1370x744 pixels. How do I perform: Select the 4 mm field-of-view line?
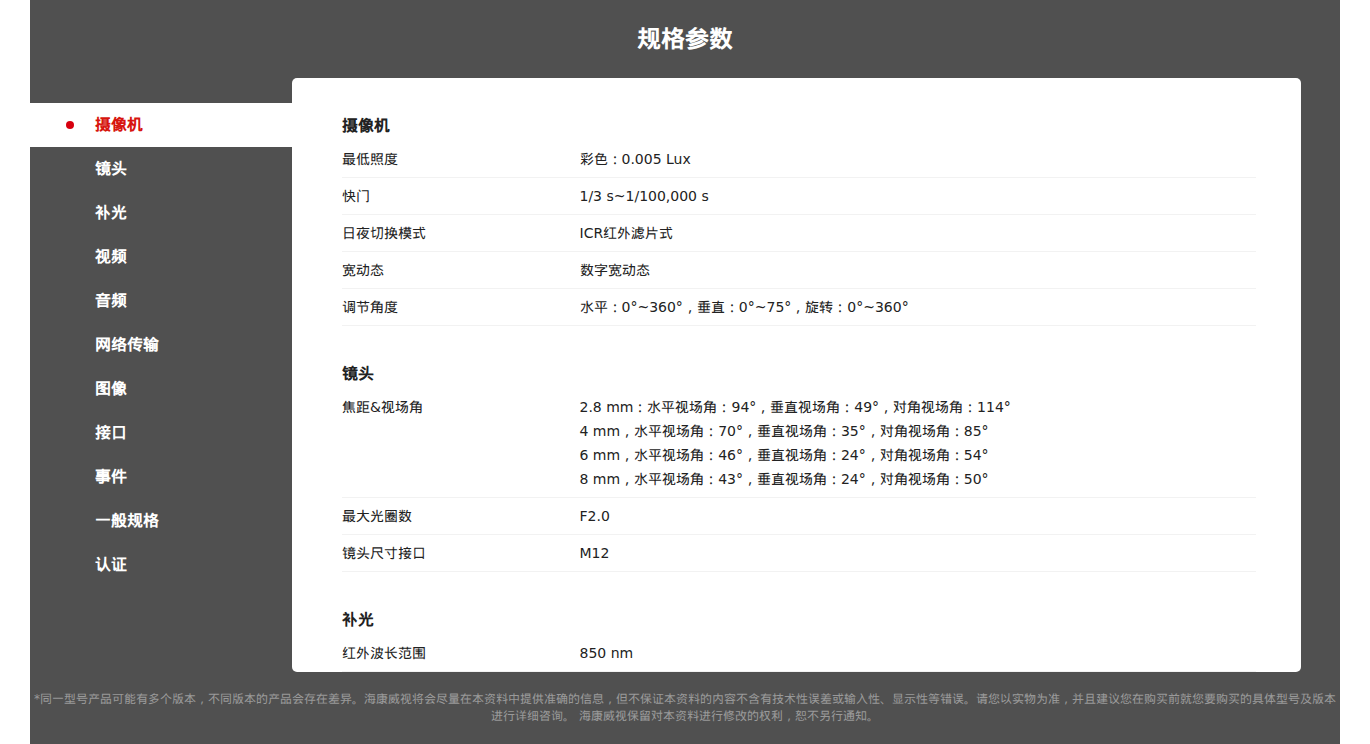point(784,431)
